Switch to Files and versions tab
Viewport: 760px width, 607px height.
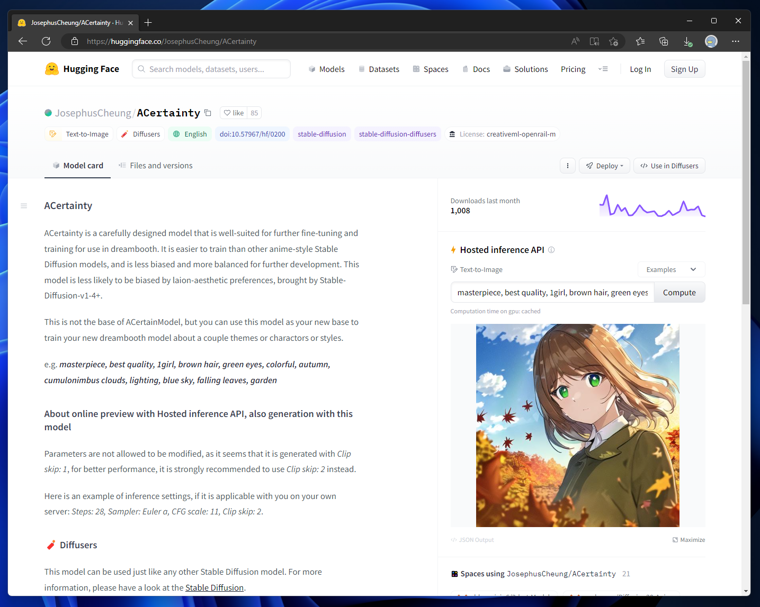[156, 166]
